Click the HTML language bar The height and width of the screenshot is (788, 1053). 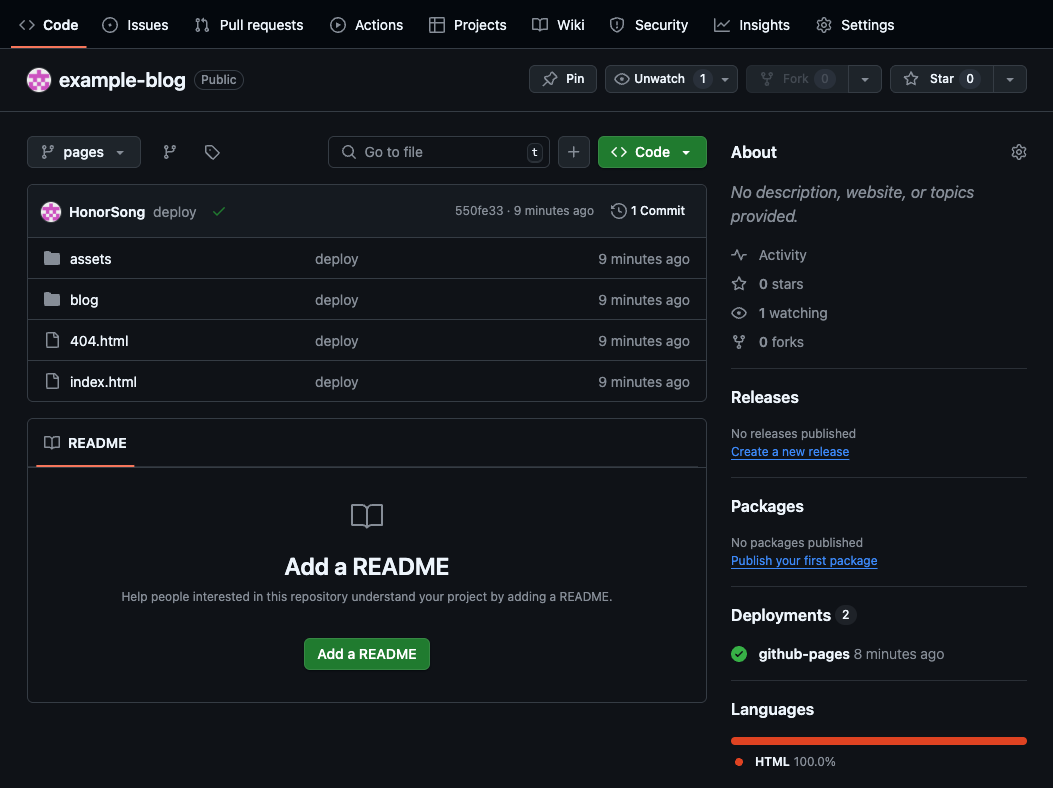click(x=878, y=741)
